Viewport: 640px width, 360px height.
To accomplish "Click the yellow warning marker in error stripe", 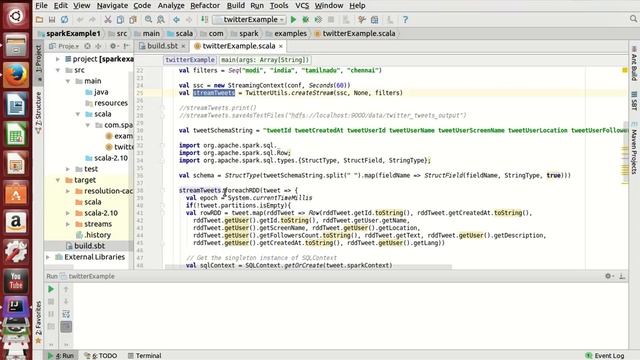I will point(624,70).
